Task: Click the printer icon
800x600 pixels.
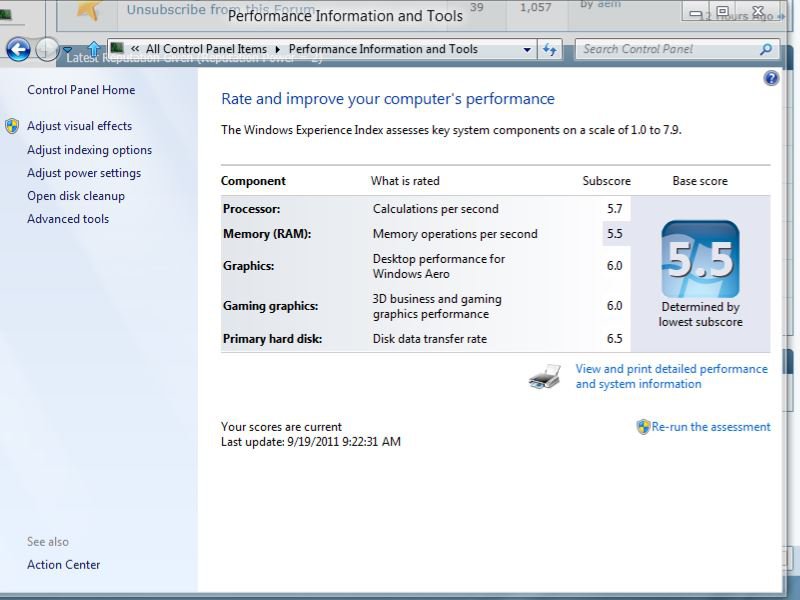Action: (545, 377)
